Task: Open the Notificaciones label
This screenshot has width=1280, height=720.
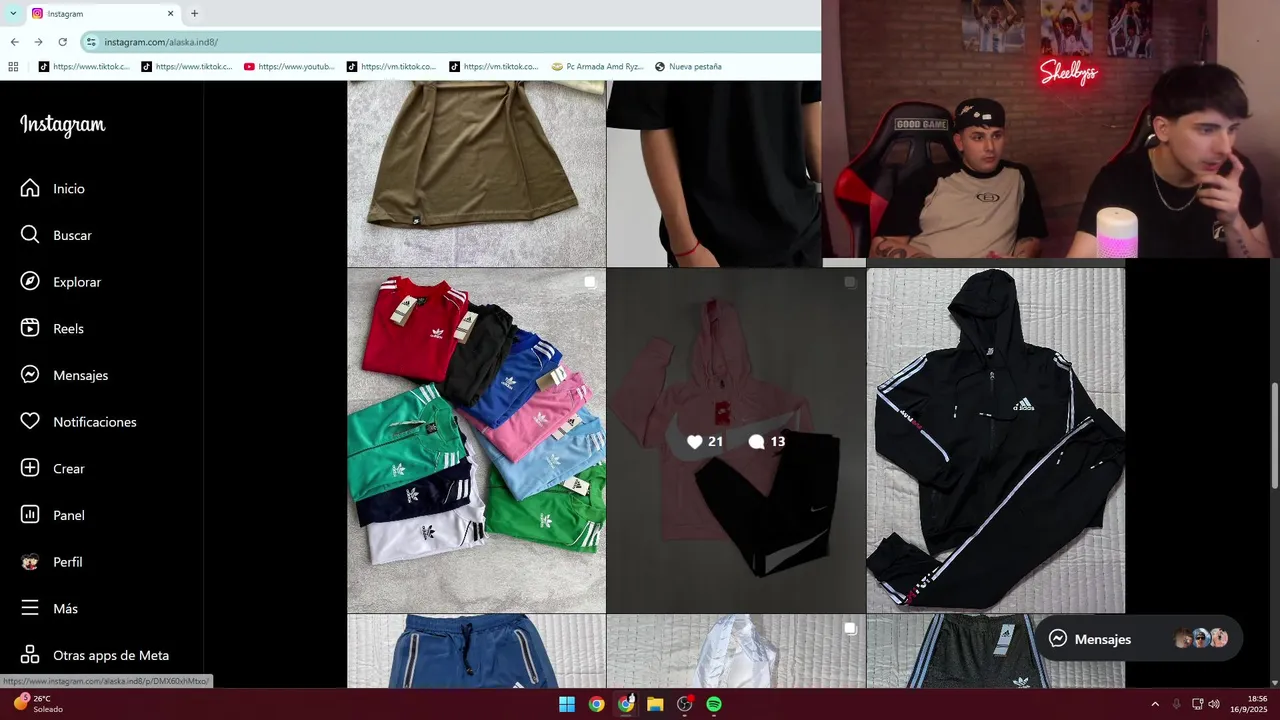Action: click(95, 422)
